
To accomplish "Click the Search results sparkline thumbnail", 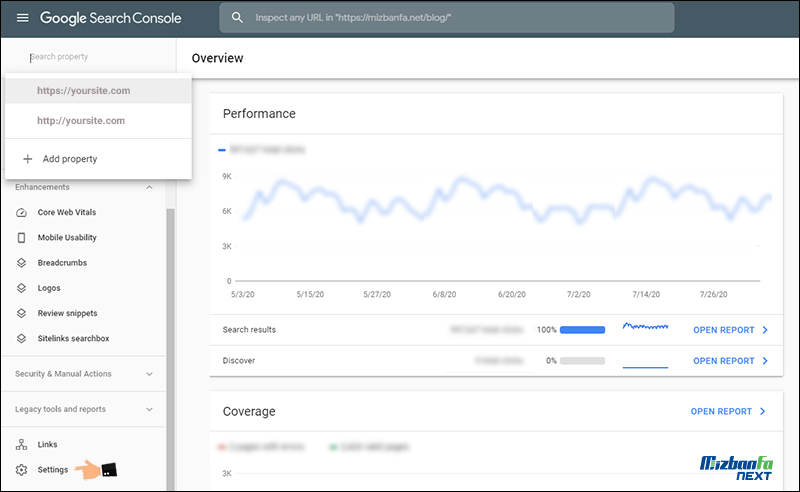I will (645, 327).
